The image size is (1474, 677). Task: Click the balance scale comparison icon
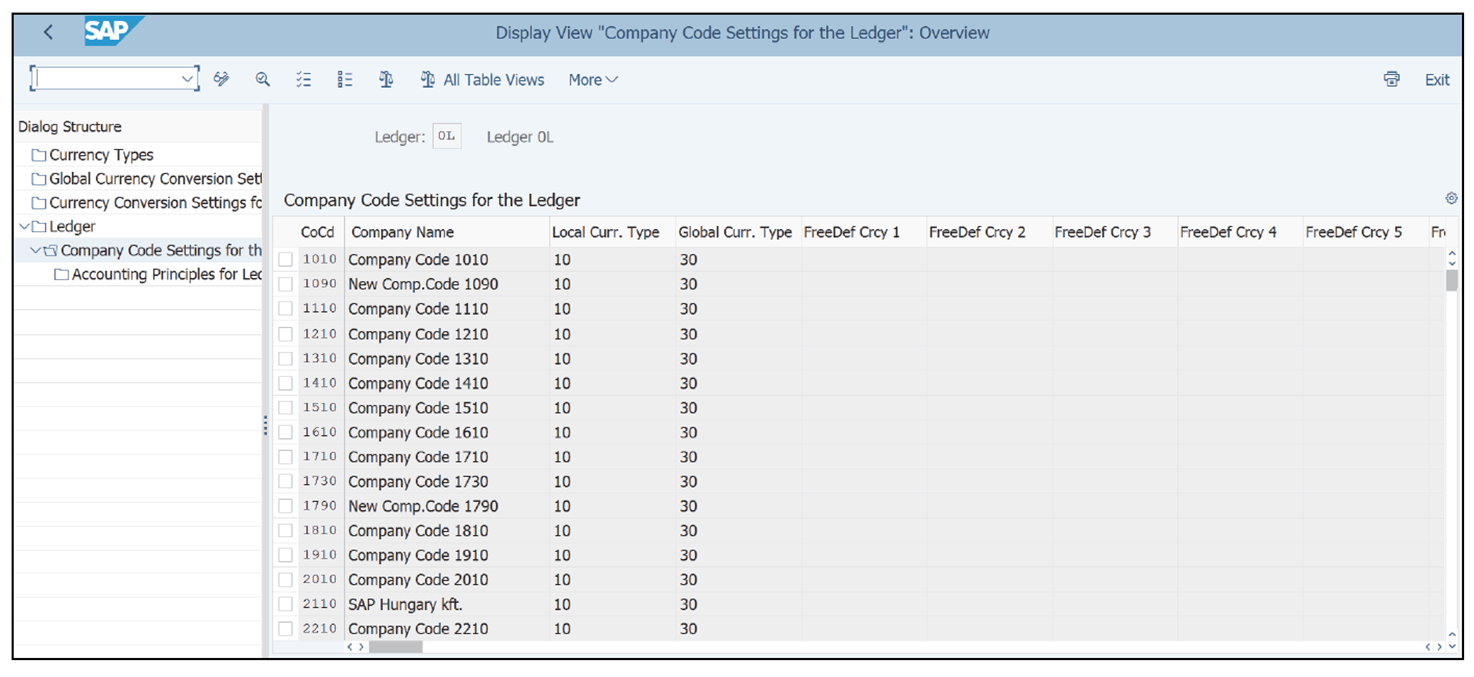point(386,79)
